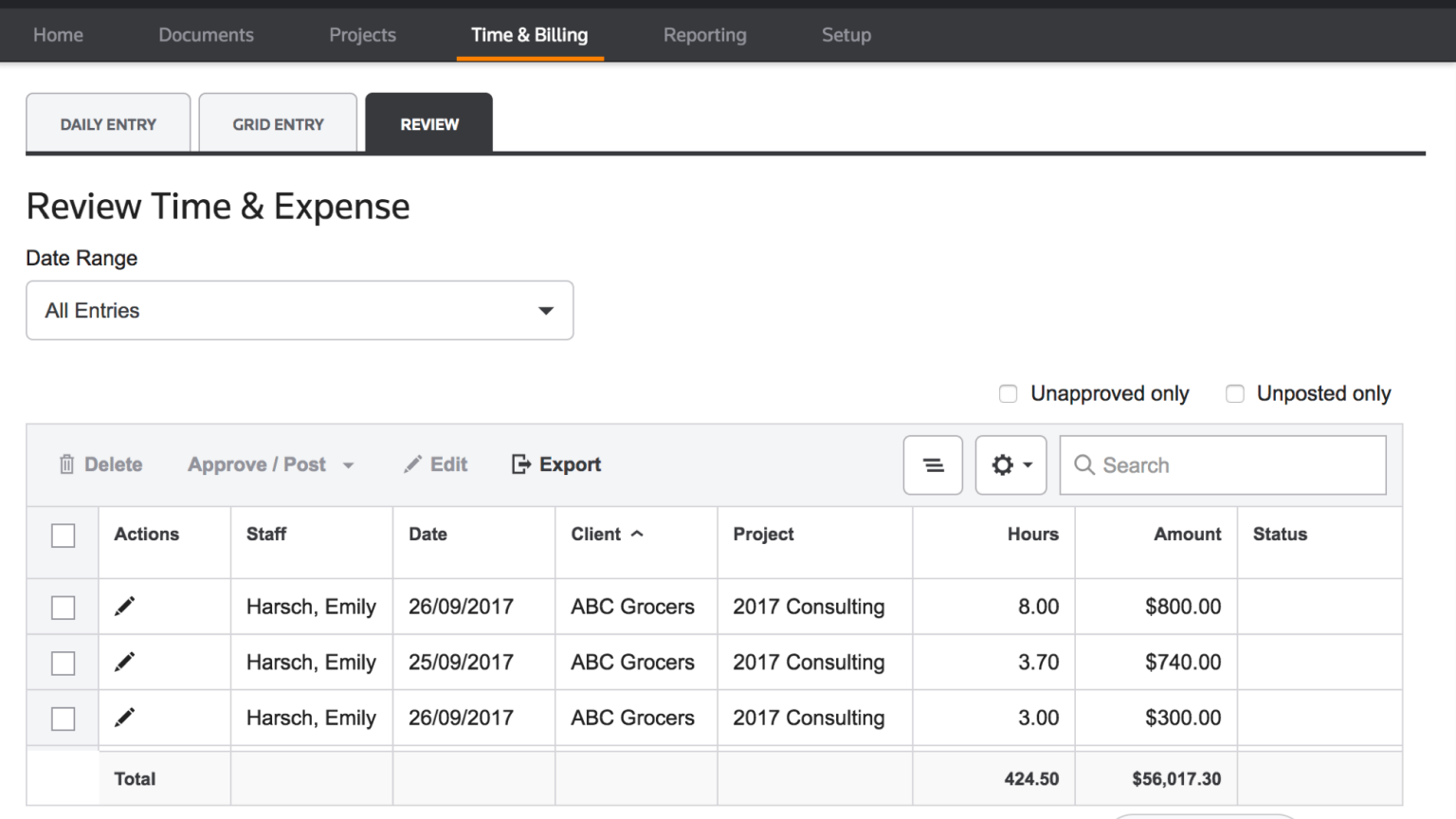Click the Delete trash icon
1456x819 pixels.
(66, 464)
